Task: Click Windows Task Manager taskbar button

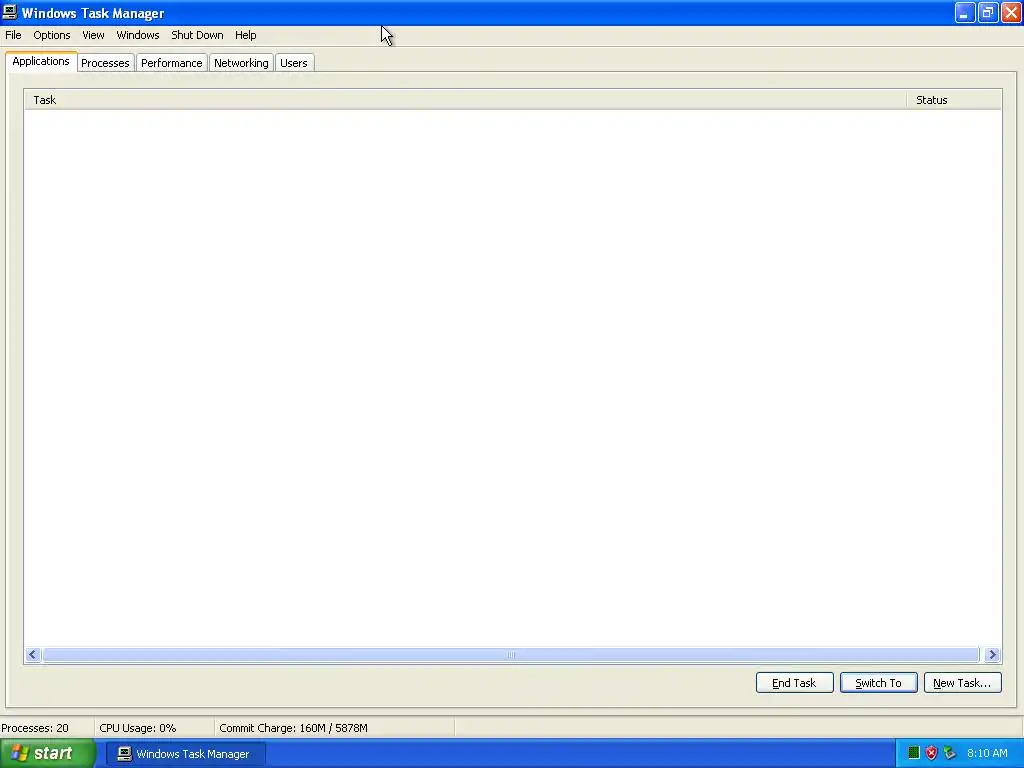Action: [186, 754]
